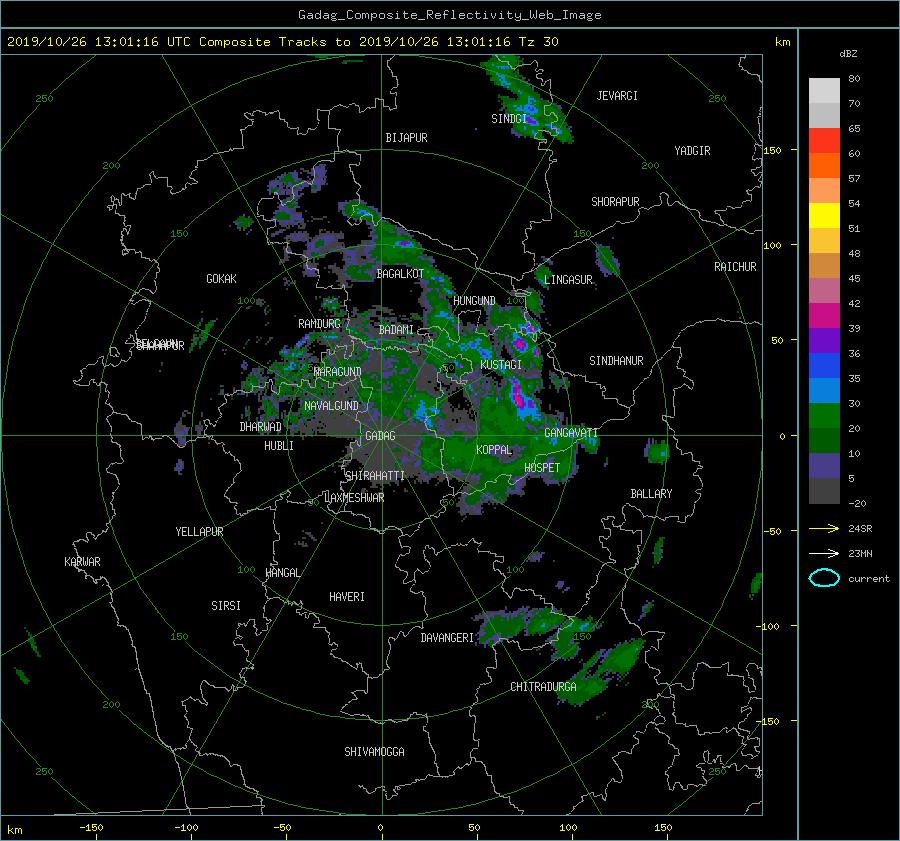The height and width of the screenshot is (841, 900).
Task: Click the CHITRADURGA city label
Action: 543,687
